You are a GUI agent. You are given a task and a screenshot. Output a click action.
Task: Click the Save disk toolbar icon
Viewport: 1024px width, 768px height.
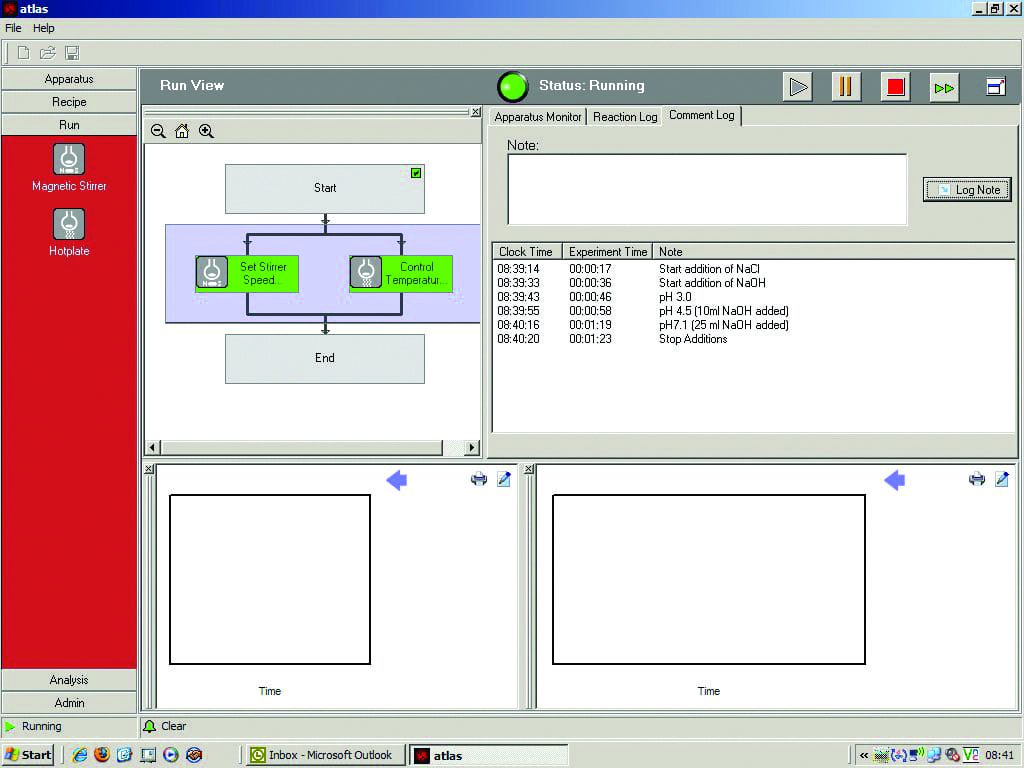[x=72, y=53]
